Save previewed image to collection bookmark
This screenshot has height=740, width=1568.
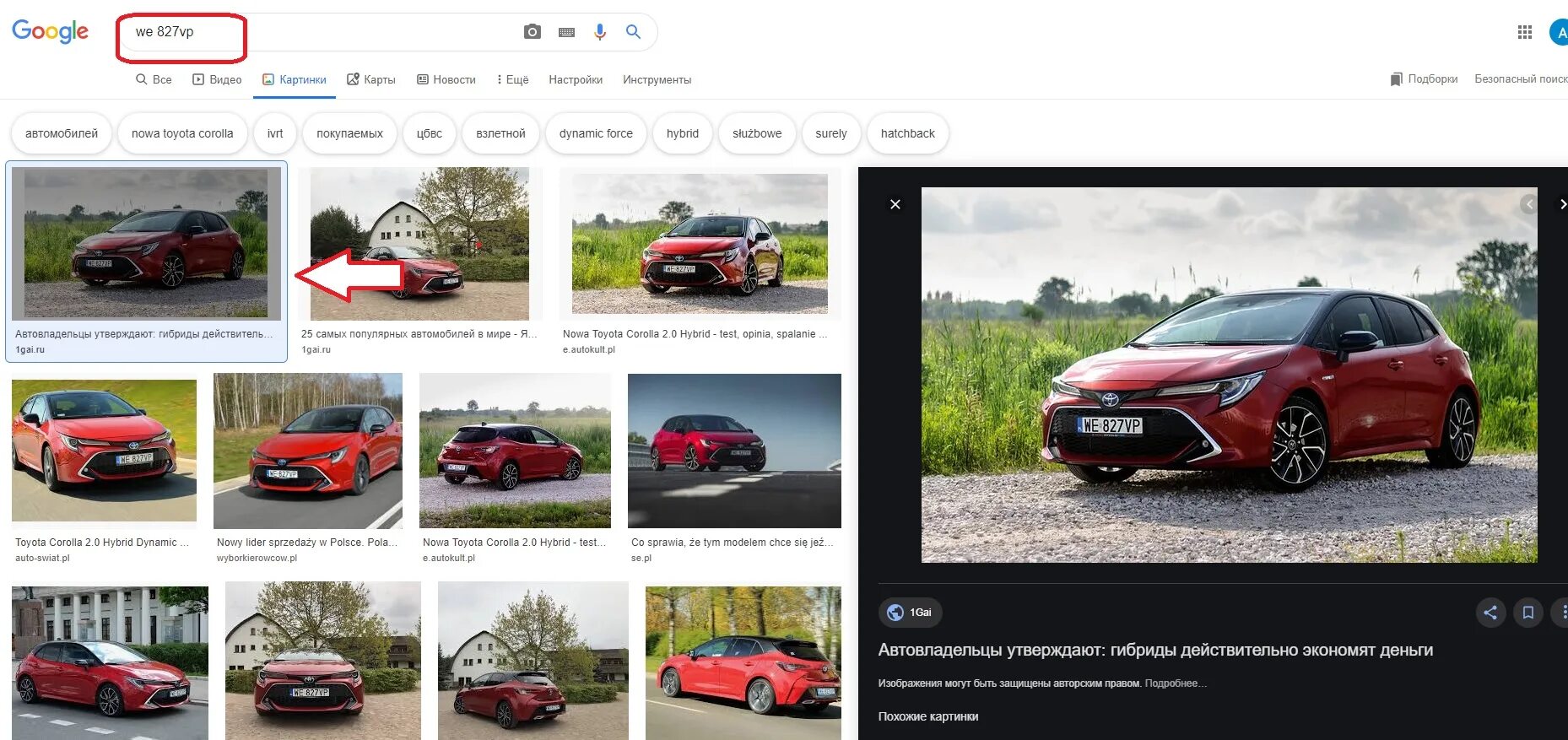[1527, 613]
